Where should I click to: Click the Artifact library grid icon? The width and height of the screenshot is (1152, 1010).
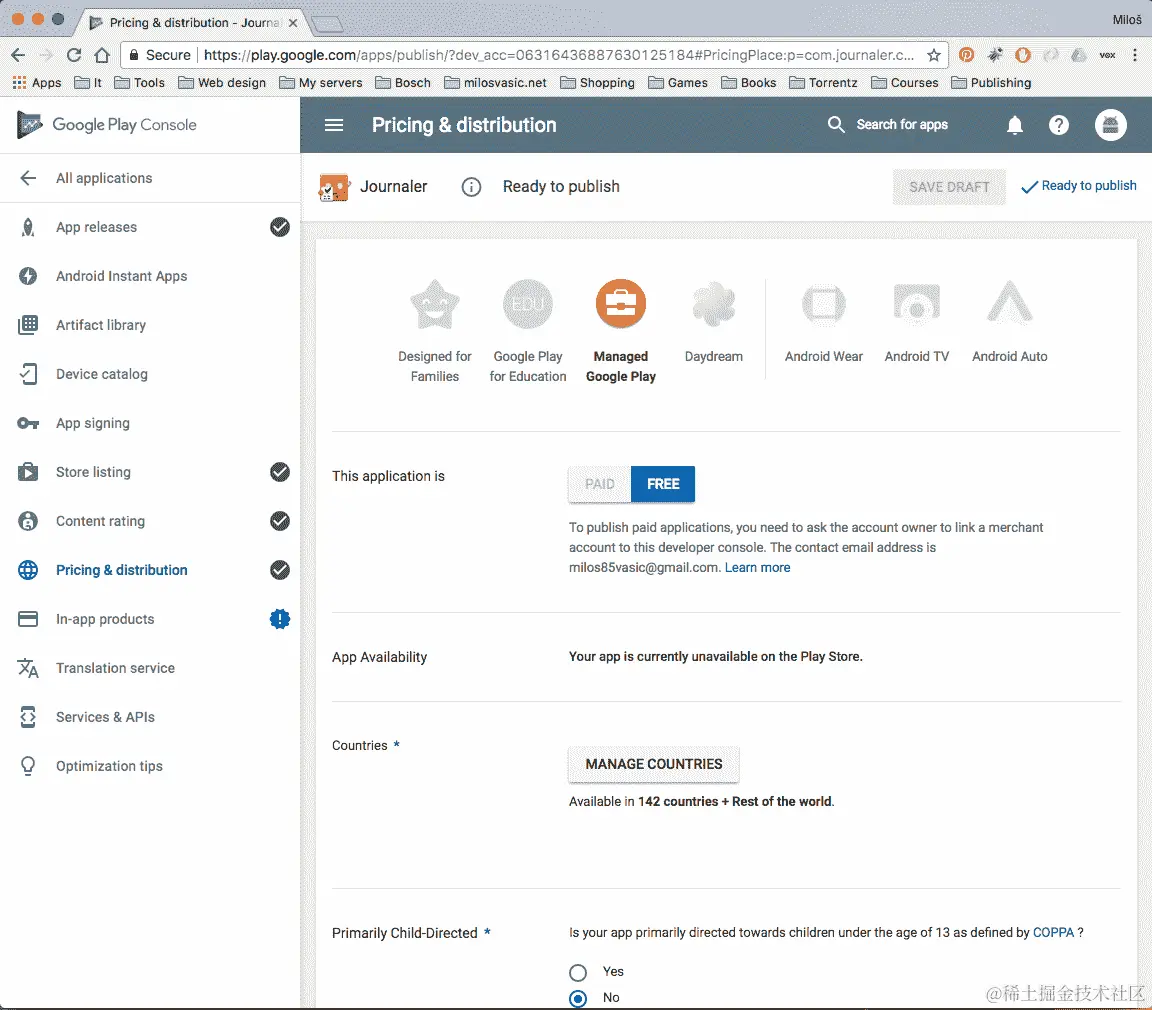click(x=28, y=325)
